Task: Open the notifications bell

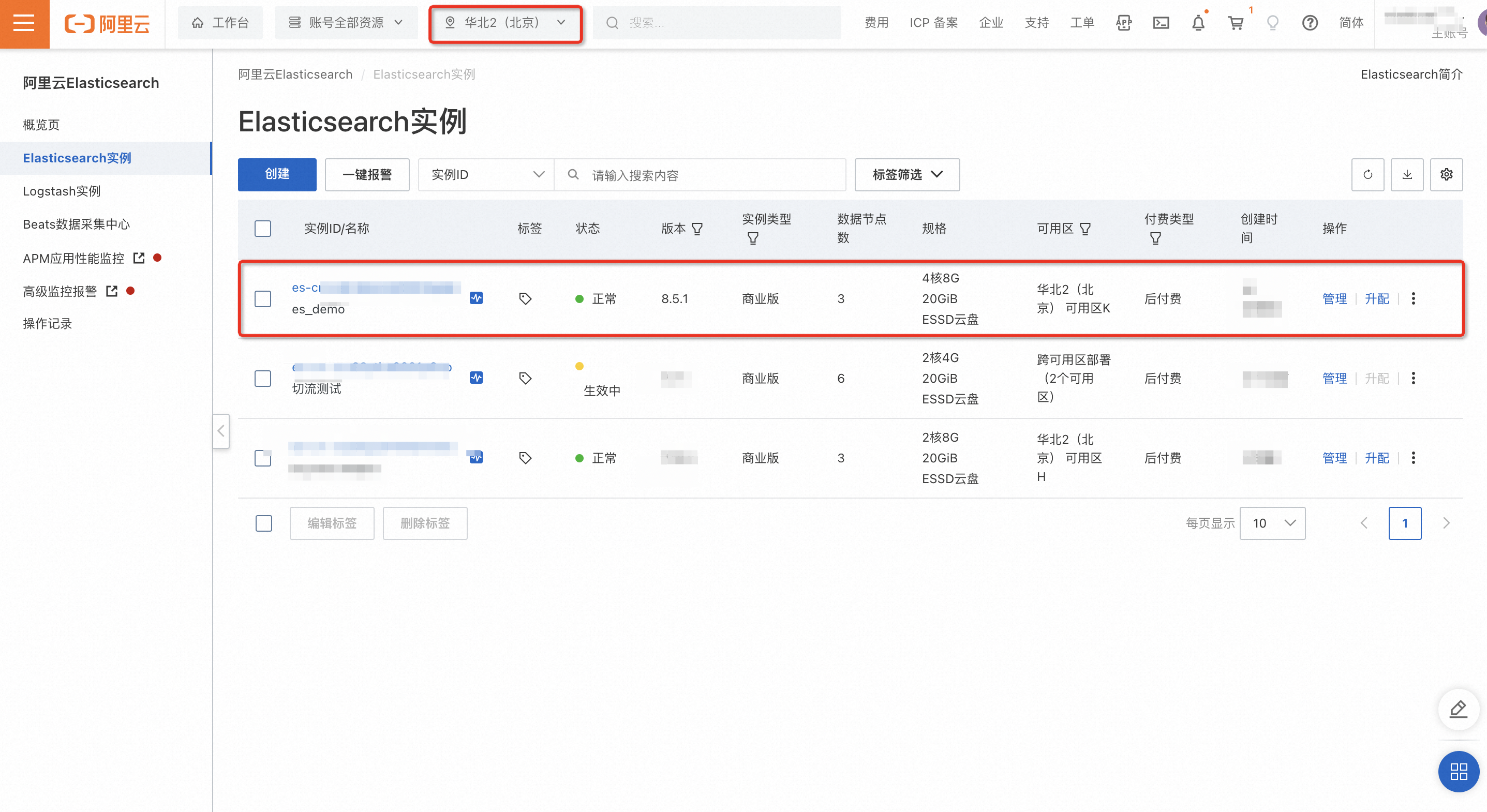Action: [1198, 23]
